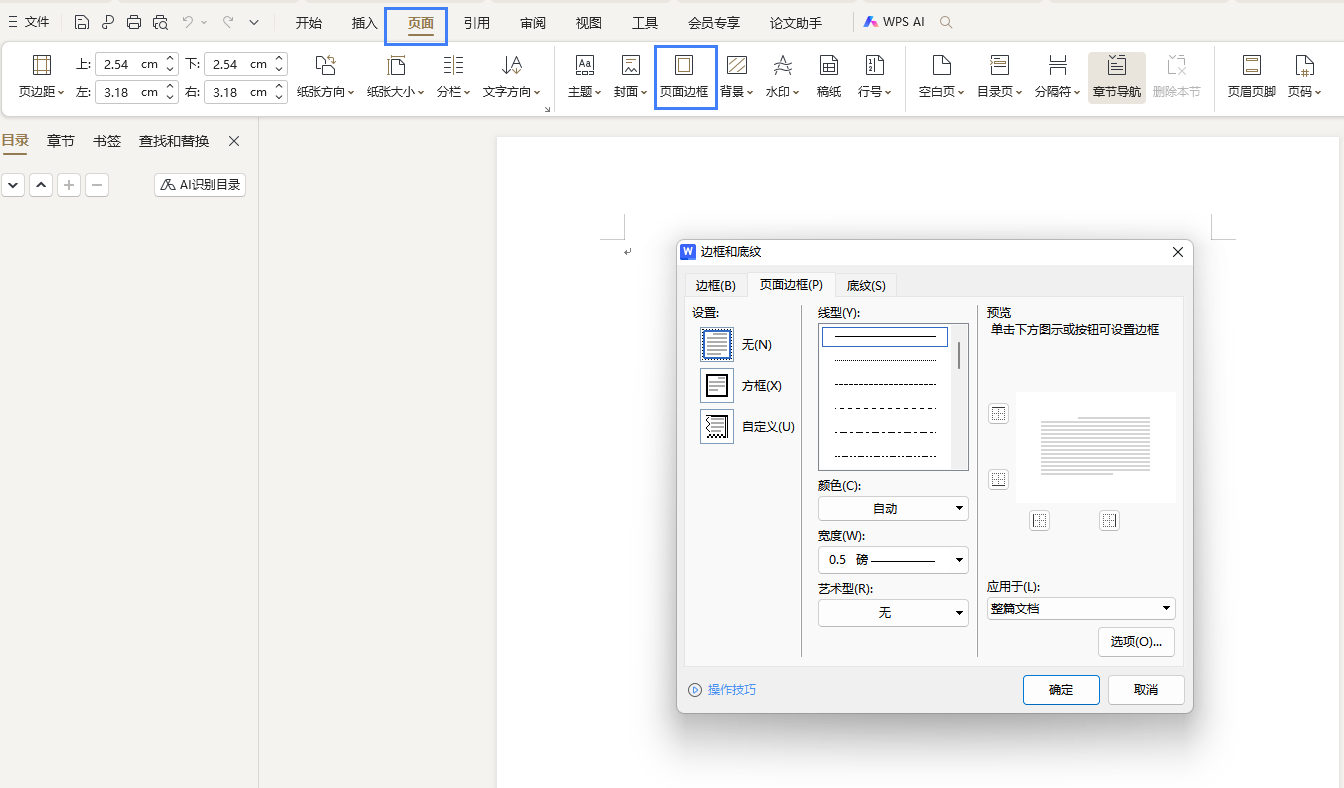Open the 操作技巧 tips link
The image size is (1344, 788).
pyautogui.click(x=722, y=690)
